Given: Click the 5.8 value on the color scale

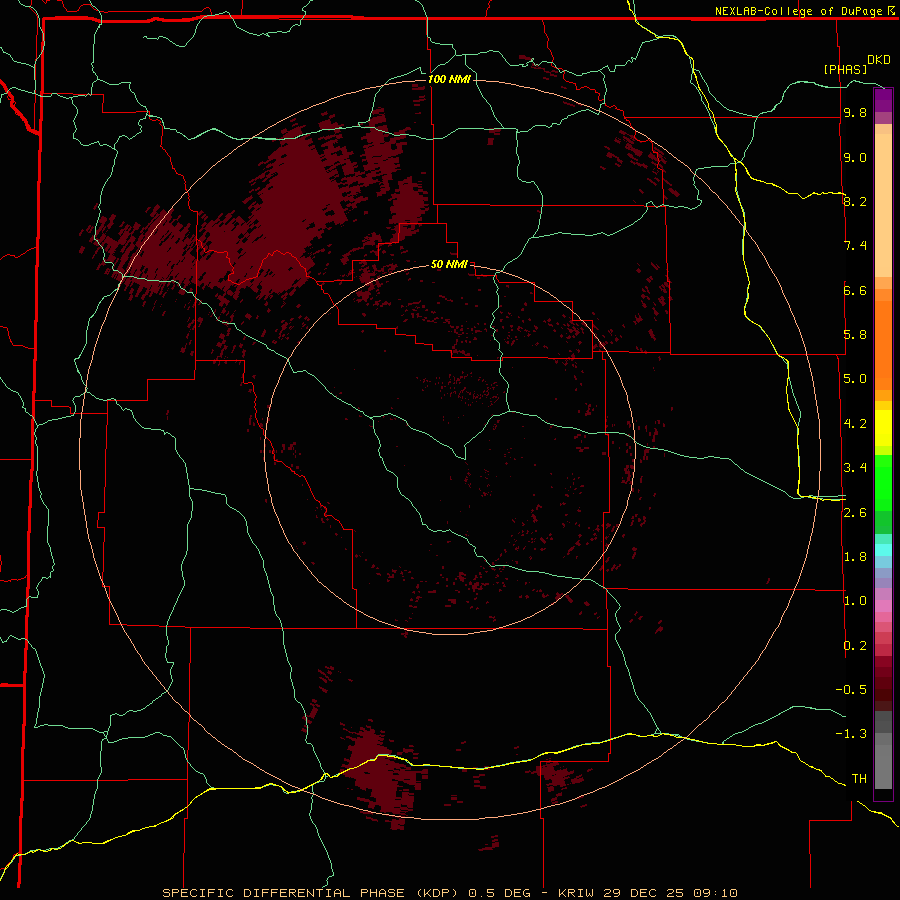Looking at the screenshot, I should point(855,335).
